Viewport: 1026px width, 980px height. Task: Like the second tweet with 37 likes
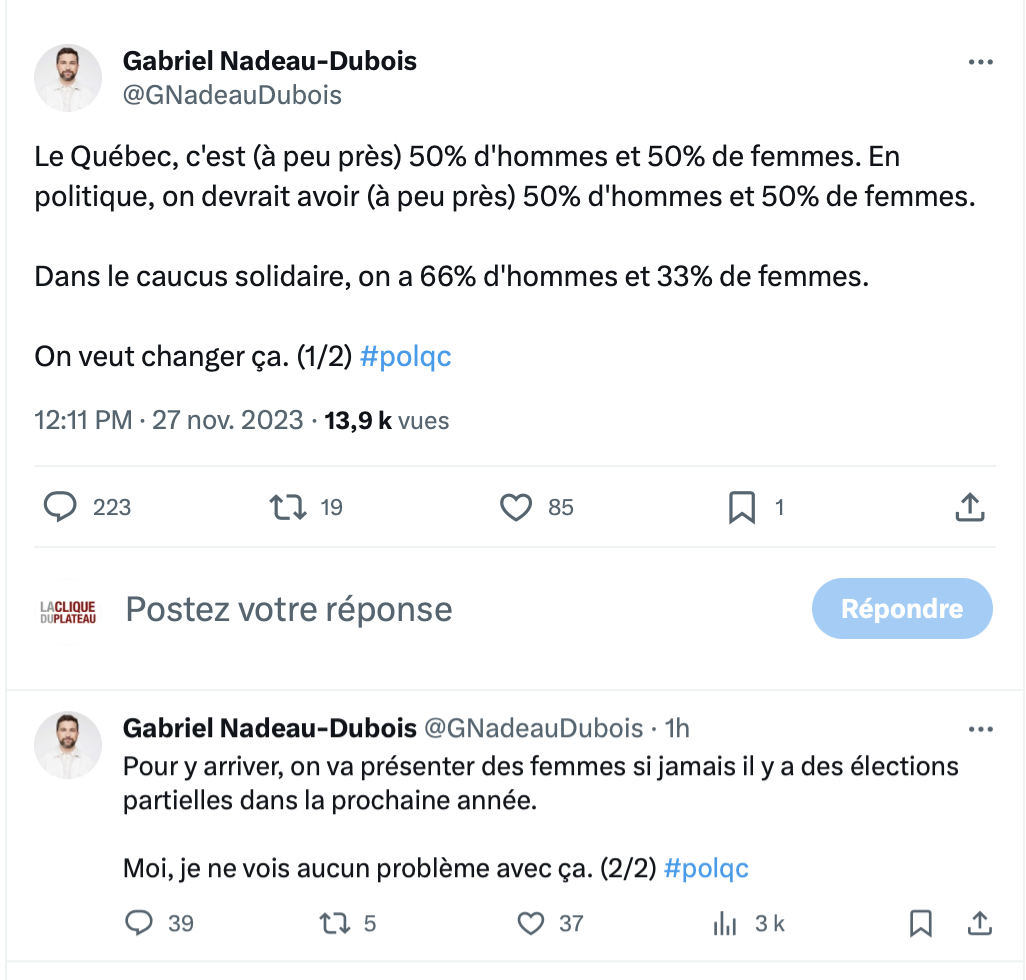click(x=531, y=923)
